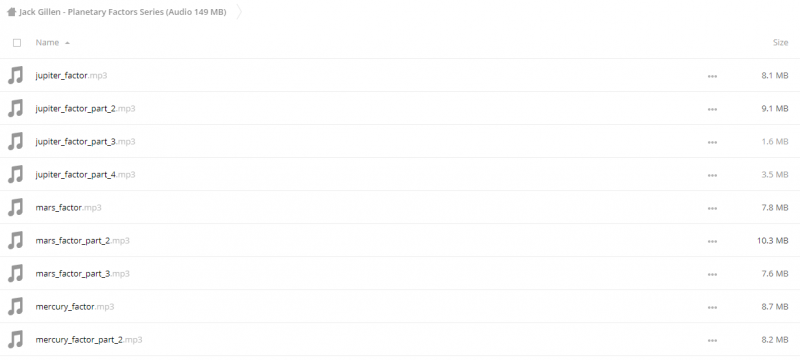
Task: Open more options for mercury_factor.mp3
Action: click(712, 307)
